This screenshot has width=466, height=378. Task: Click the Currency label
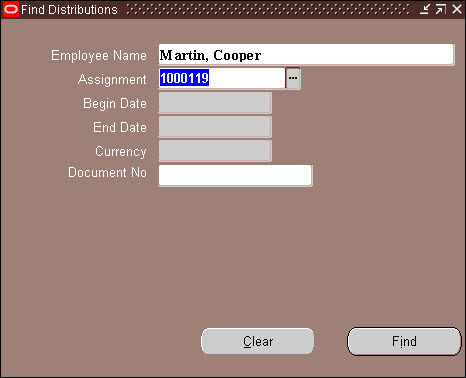click(121, 152)
